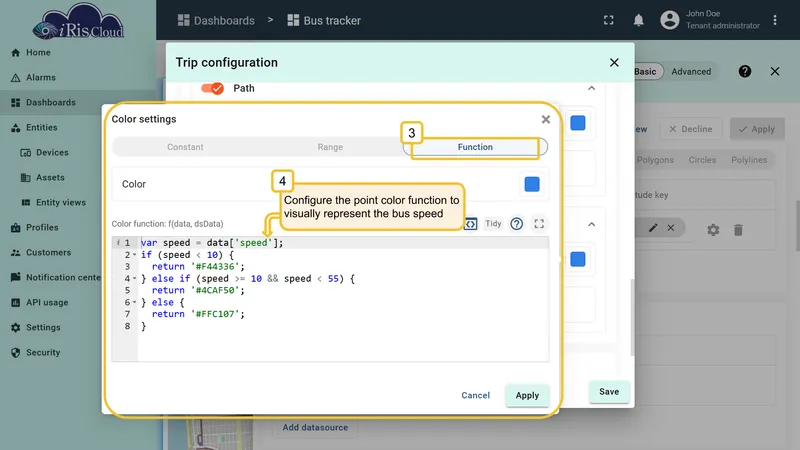Select the Constant color mode
Viewport: 800px width, 450px height.
(185, 147)
